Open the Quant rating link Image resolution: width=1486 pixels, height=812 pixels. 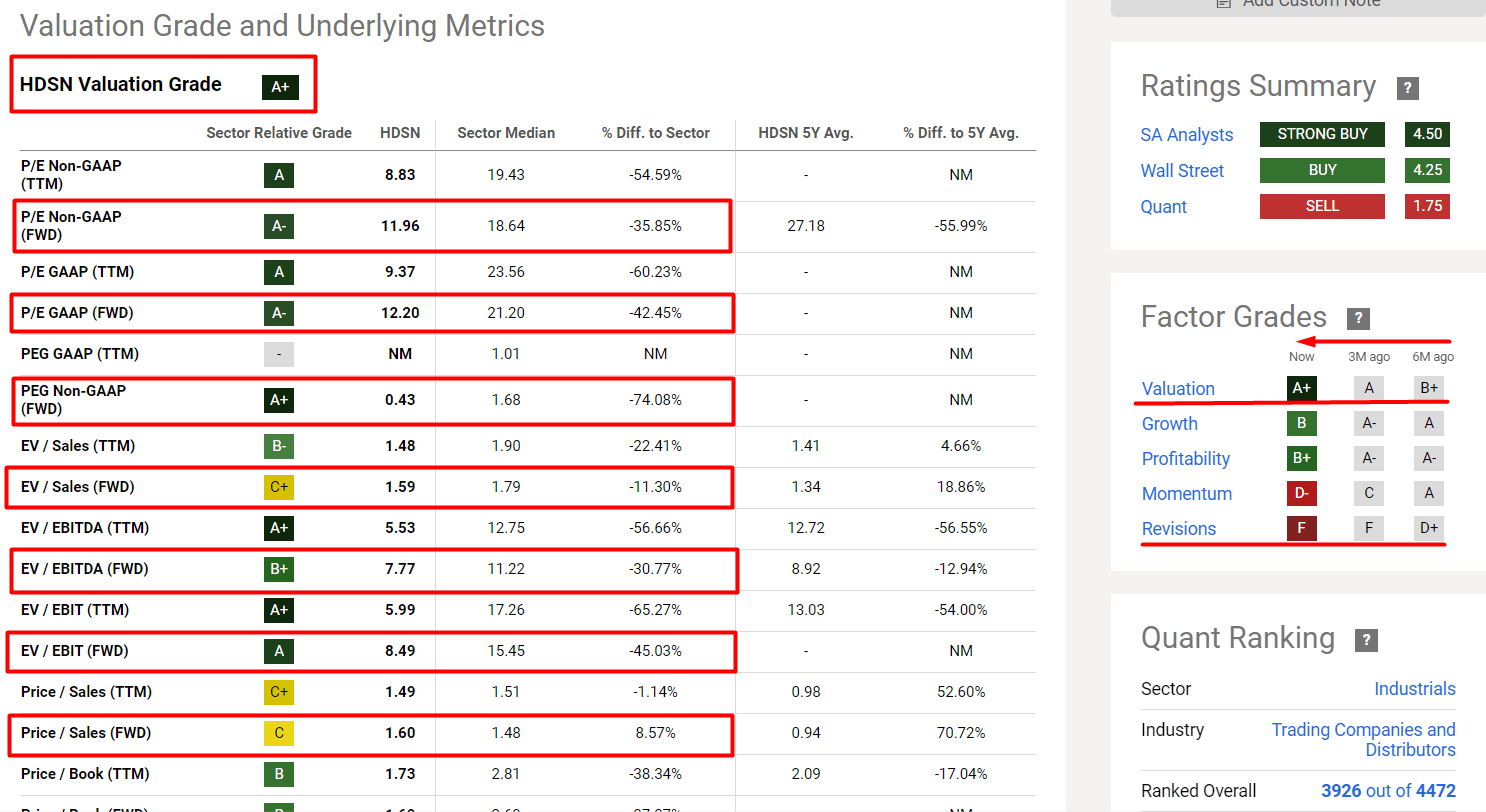coord(1164,207)
